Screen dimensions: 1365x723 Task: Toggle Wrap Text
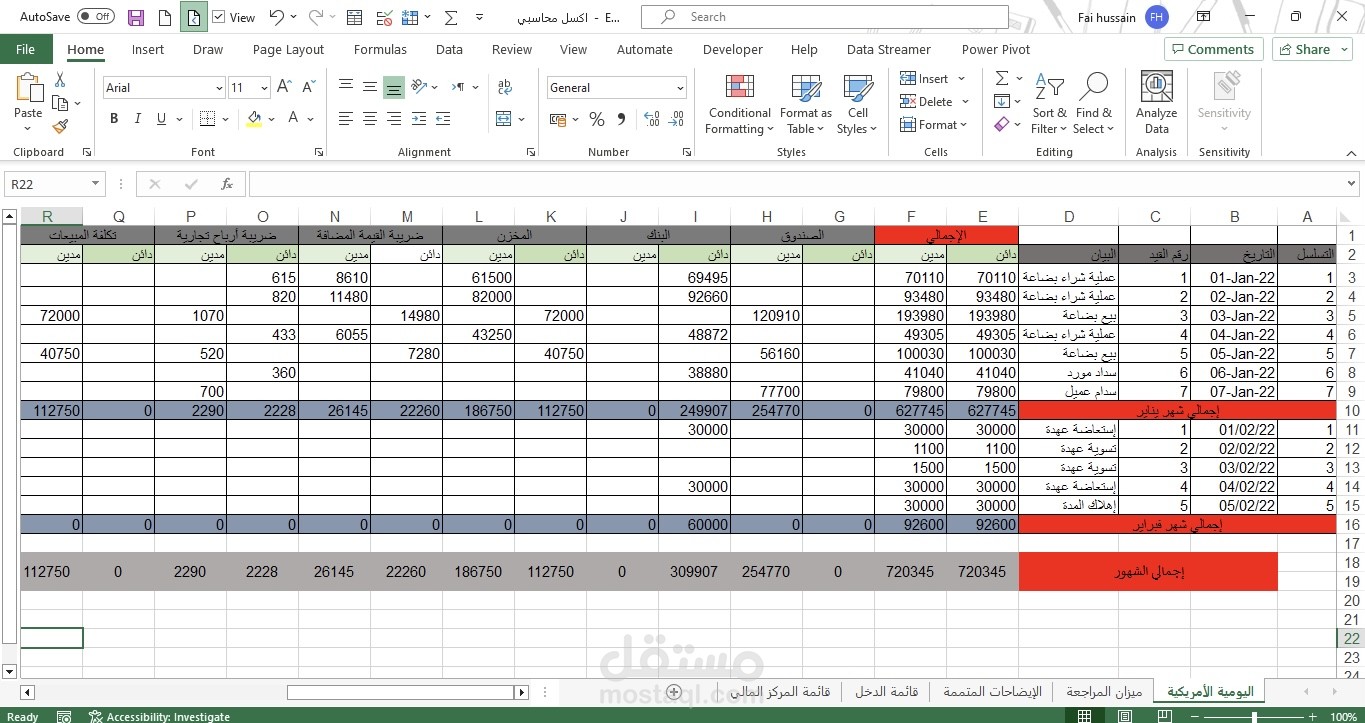(x=504, y=87)
